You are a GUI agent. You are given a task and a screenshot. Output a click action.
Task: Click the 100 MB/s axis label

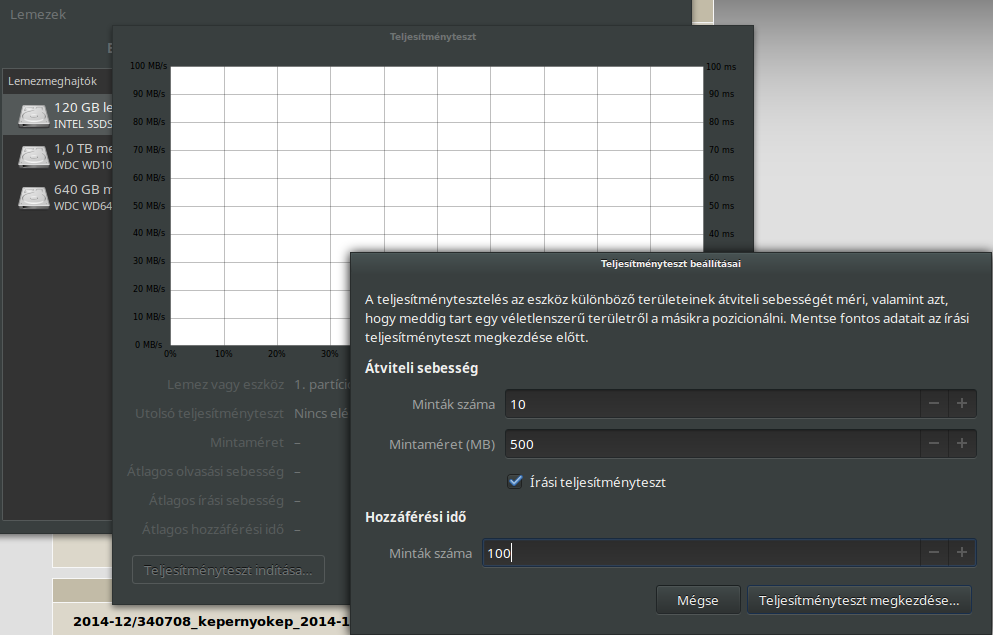(x=148, y=66)
